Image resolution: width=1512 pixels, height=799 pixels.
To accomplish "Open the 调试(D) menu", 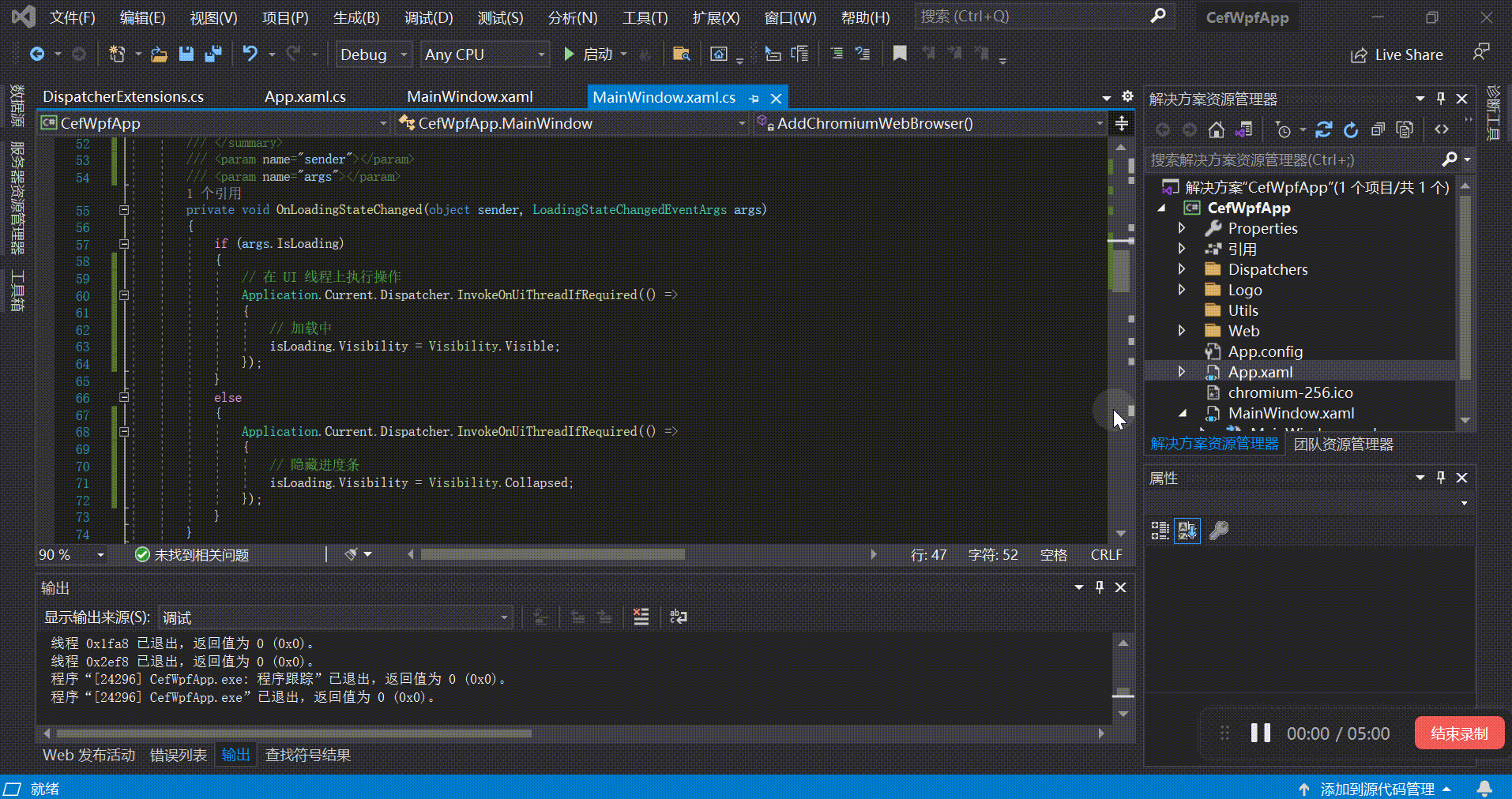I will pyautogui.click(x=428, y=17).
